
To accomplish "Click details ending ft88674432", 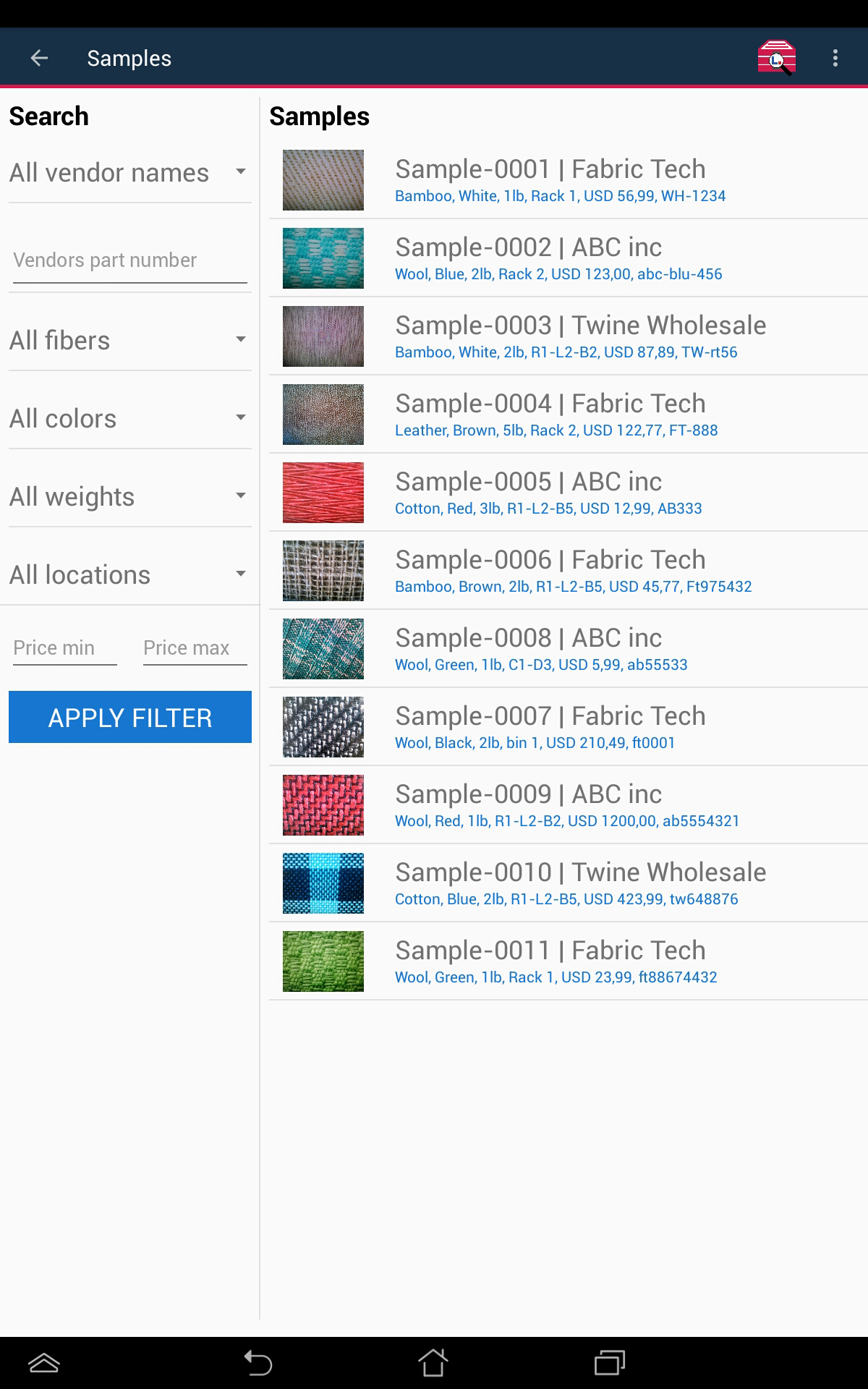I will click(556, 977).
